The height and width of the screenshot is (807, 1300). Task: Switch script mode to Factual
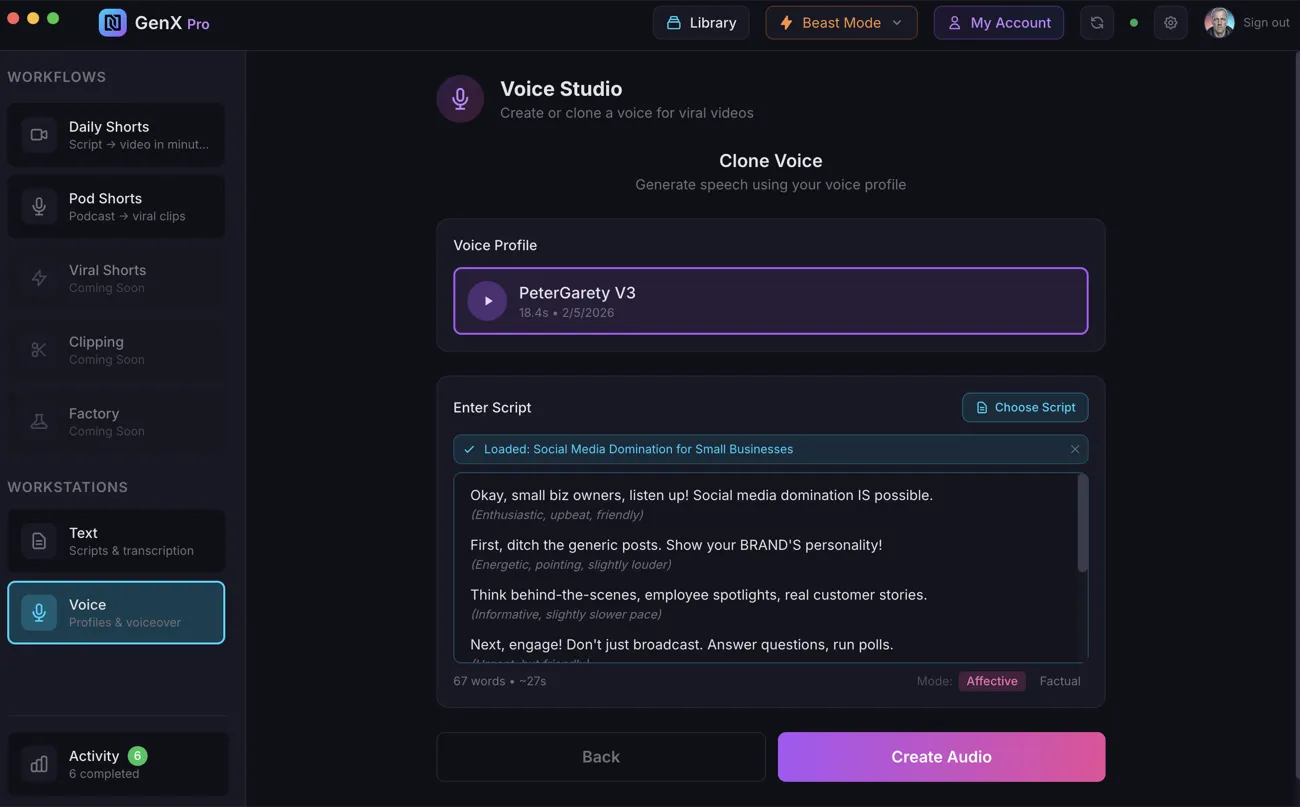1059,680
